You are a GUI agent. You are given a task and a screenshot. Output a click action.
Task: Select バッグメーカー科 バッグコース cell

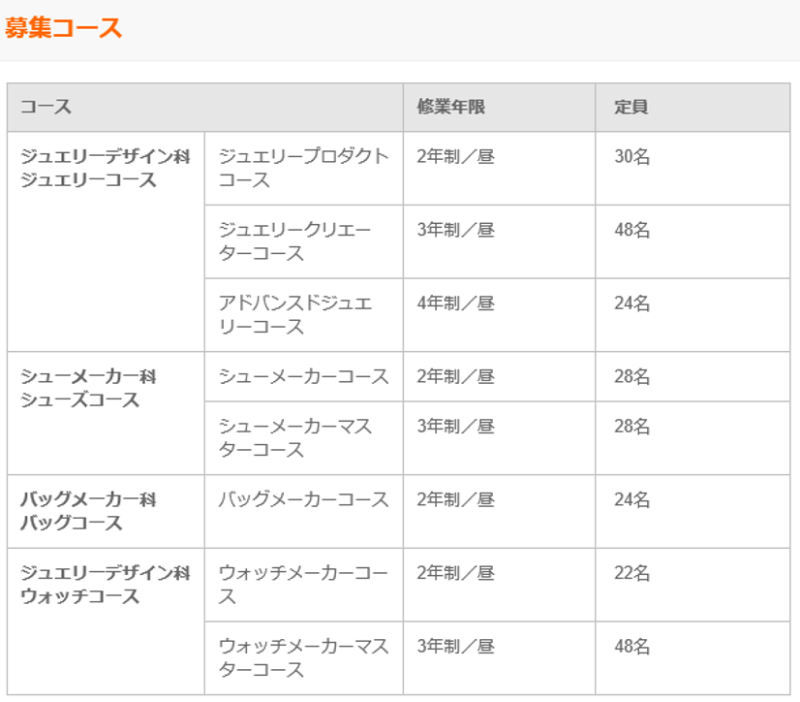106,512
